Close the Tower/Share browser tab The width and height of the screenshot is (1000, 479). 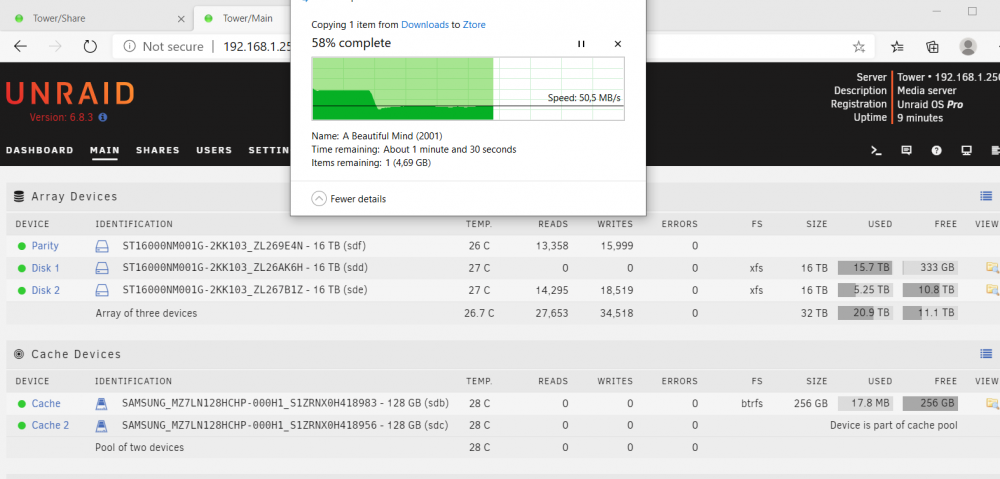[x=181, y=19]
